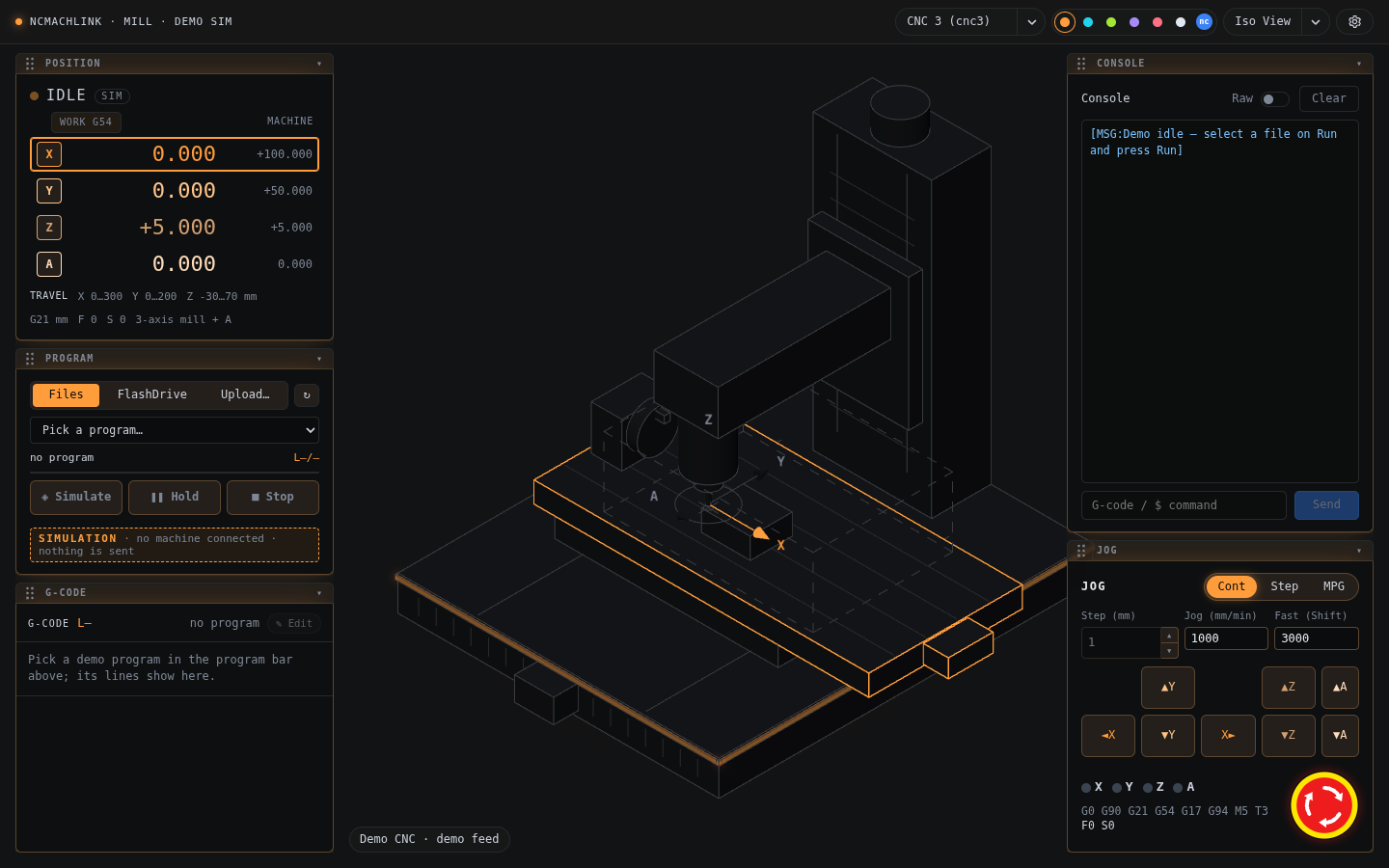Click the blue nc theme badge
1389x868 pixels.
(x=1204, y=21)
